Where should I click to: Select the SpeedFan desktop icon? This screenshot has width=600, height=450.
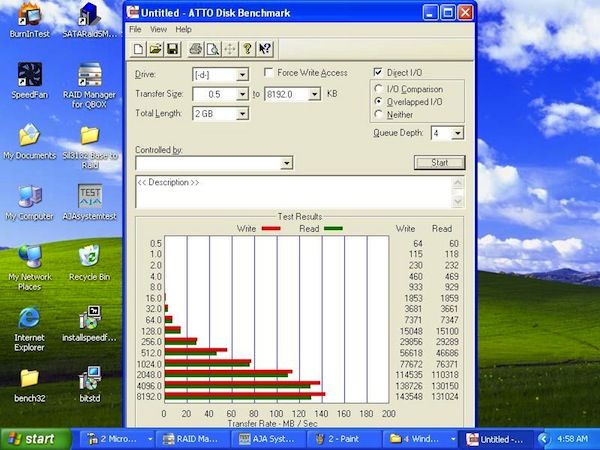pyautogui.click(x=29, y=80)
